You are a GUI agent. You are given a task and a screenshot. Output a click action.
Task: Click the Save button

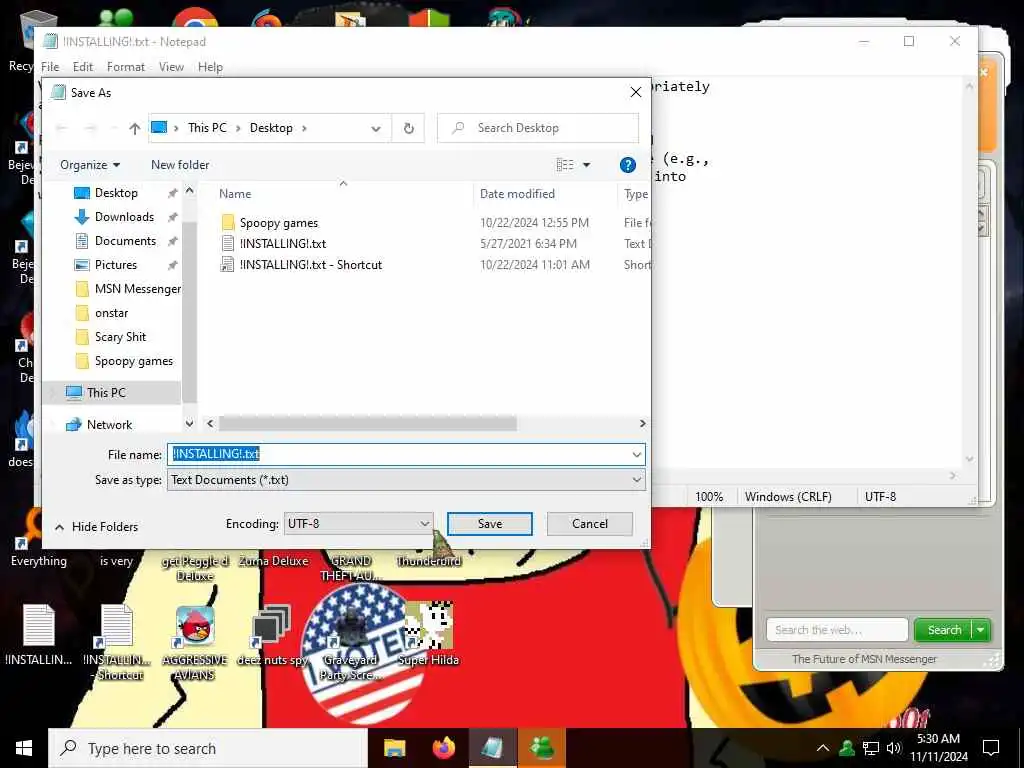pos(490,524)
